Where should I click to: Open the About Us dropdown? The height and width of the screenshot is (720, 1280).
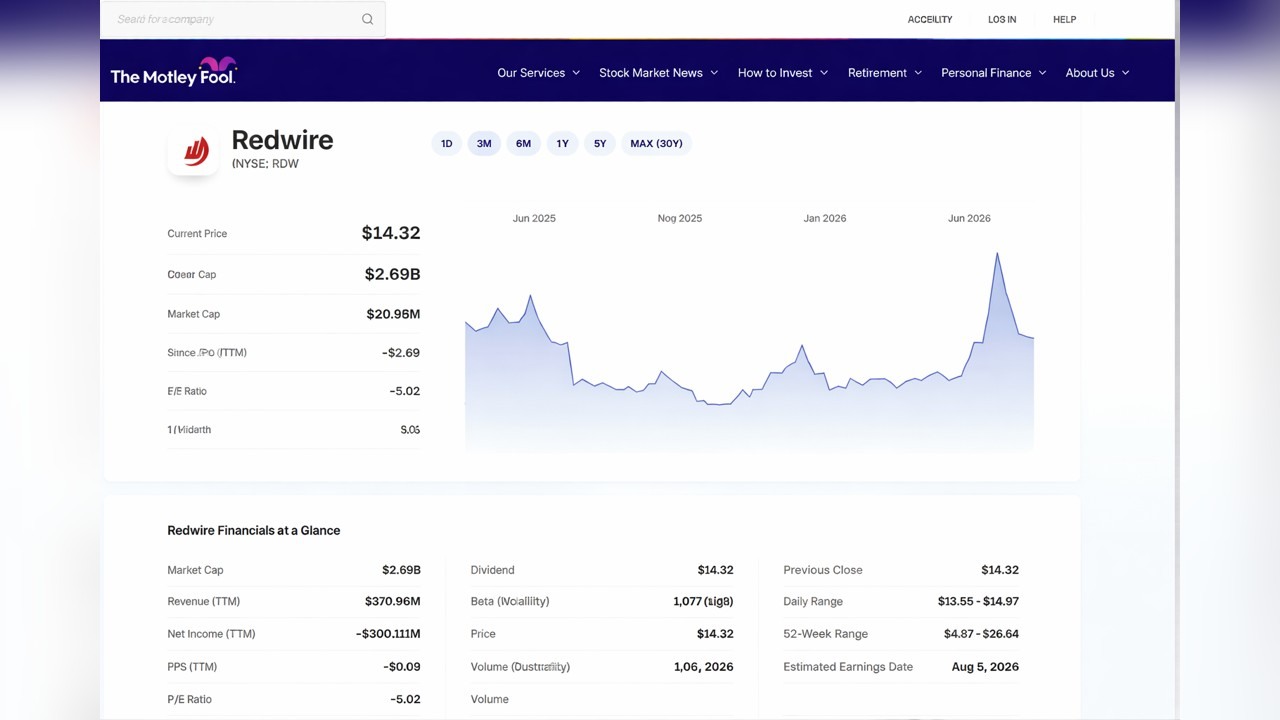pos(1097,73)
